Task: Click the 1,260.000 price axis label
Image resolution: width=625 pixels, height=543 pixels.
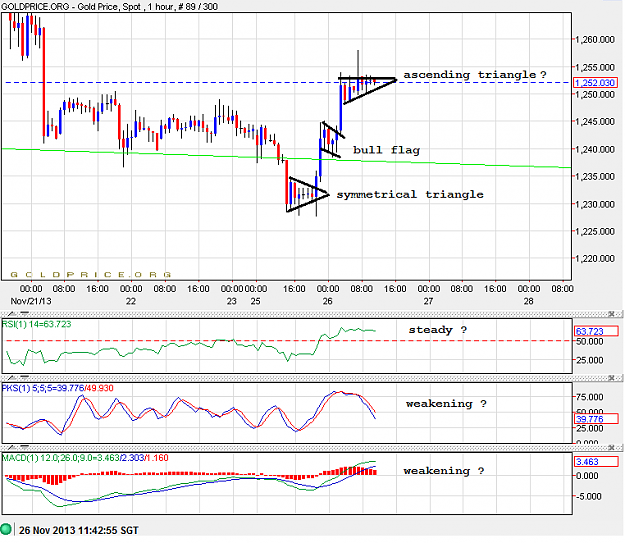Action: click(x=595, y=39)
